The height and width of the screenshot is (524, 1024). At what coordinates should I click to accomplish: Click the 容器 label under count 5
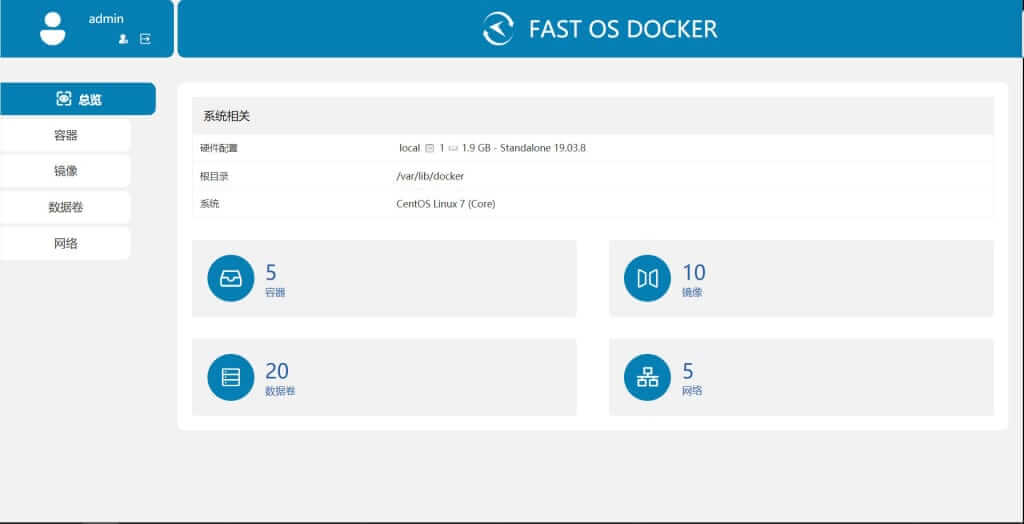click(275, 293)
